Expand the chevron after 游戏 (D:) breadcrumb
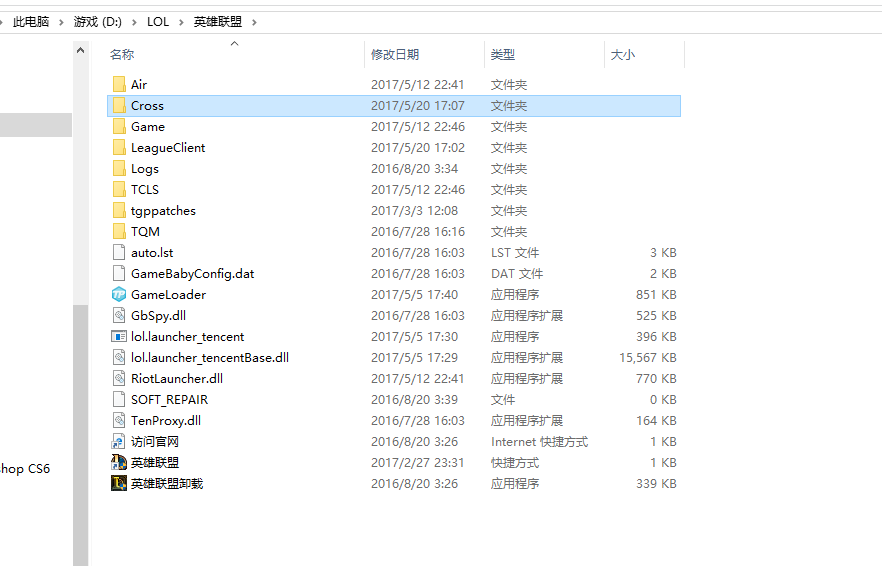Viewport: 882px width, 566px height. point(134,23)
